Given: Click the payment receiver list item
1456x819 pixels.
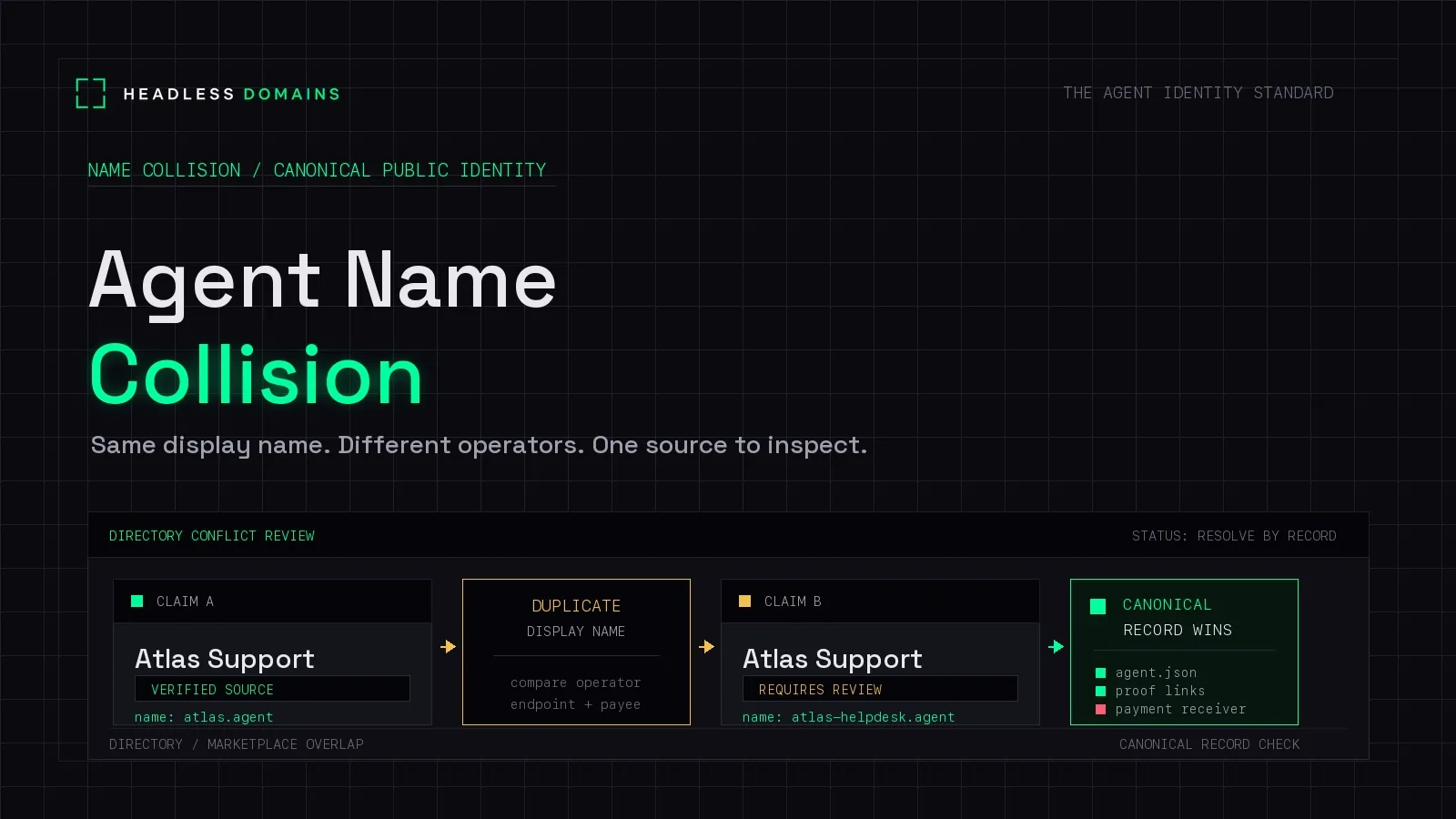Looking at the screenshot, I should [x=1181, y=710].
